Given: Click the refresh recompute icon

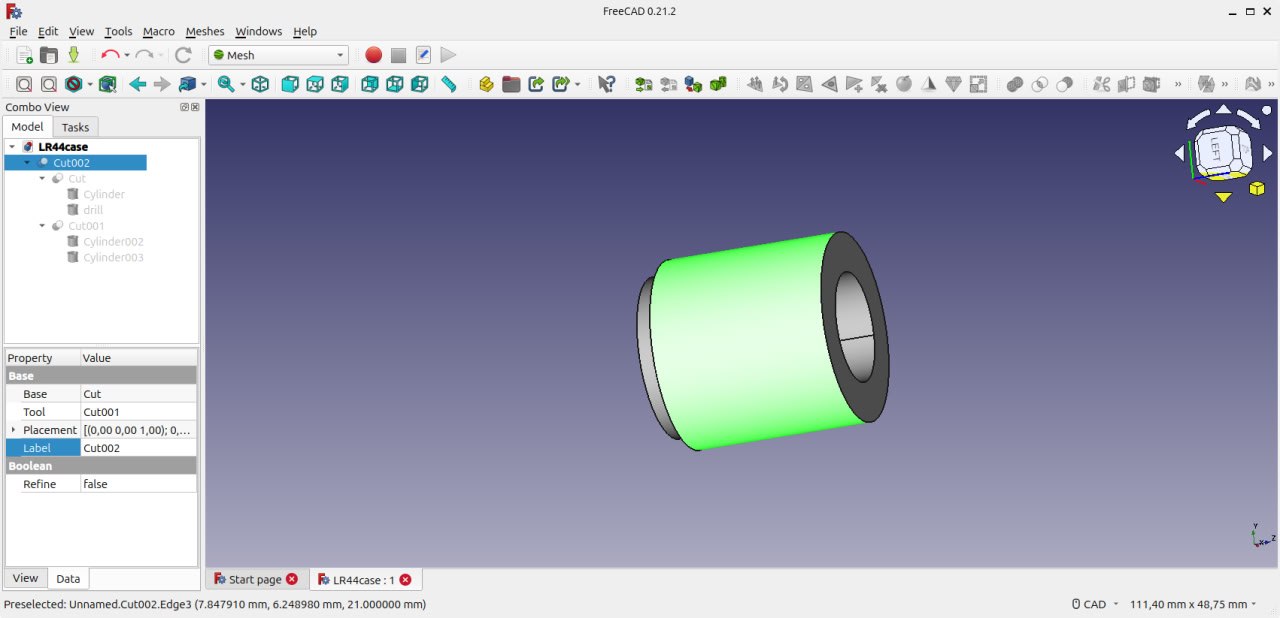Looking at the screenshot, I should (183, 55).
